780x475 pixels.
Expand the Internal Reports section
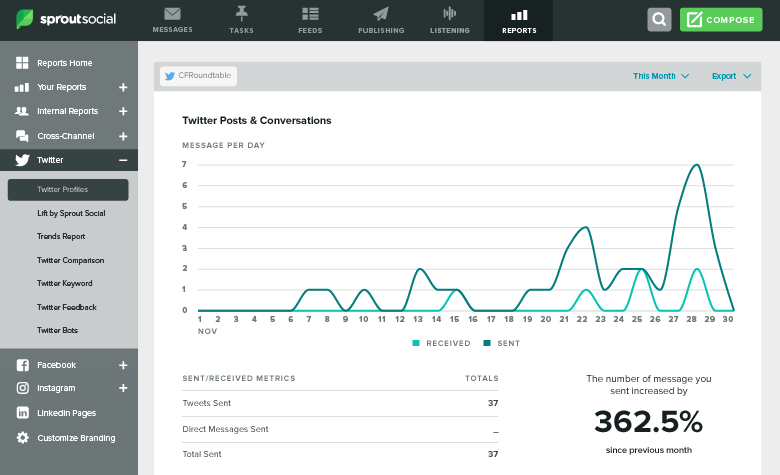coord(123,111)
